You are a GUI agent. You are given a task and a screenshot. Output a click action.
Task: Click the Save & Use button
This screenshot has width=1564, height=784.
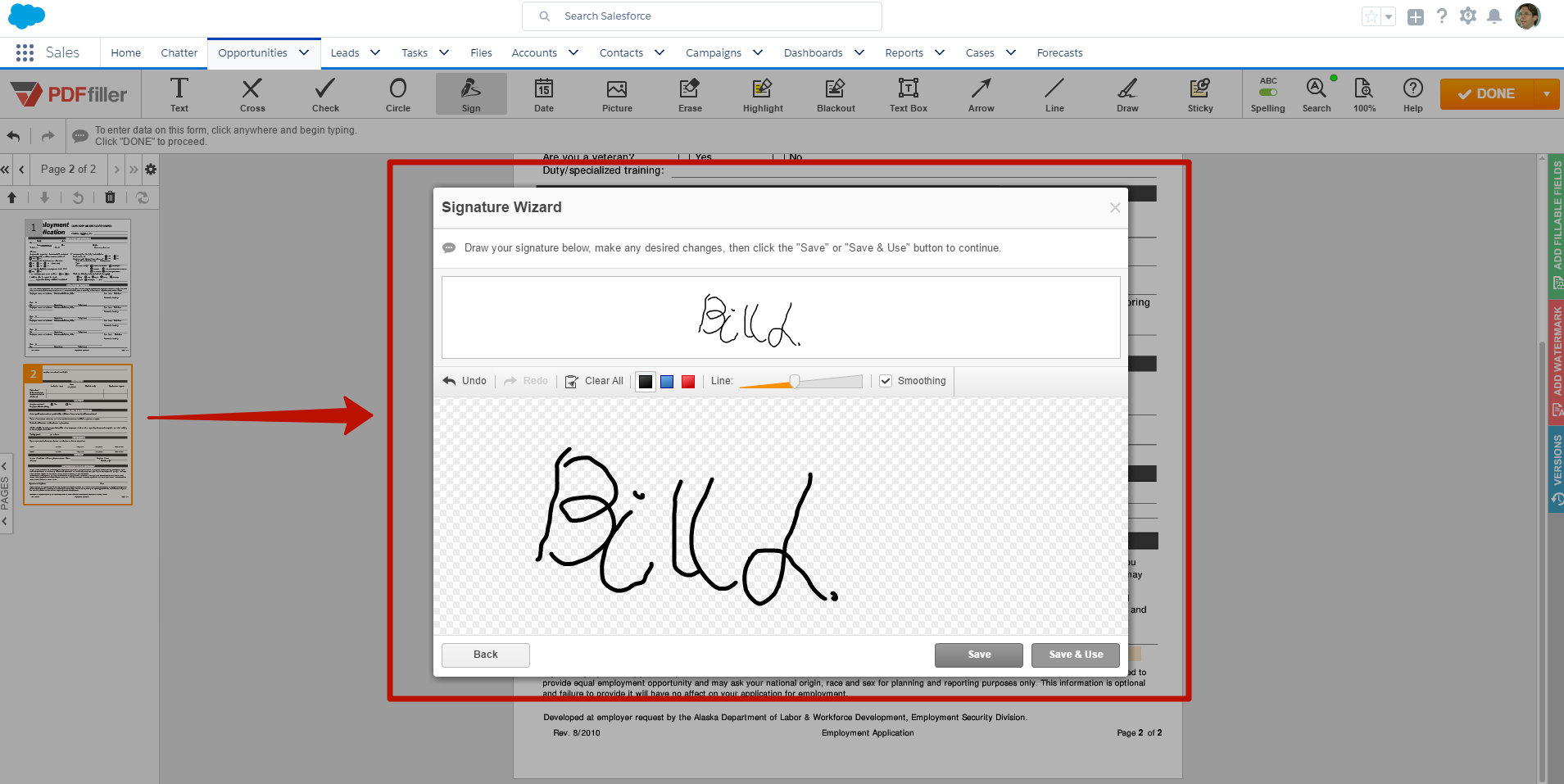[x=1076, y=655]
